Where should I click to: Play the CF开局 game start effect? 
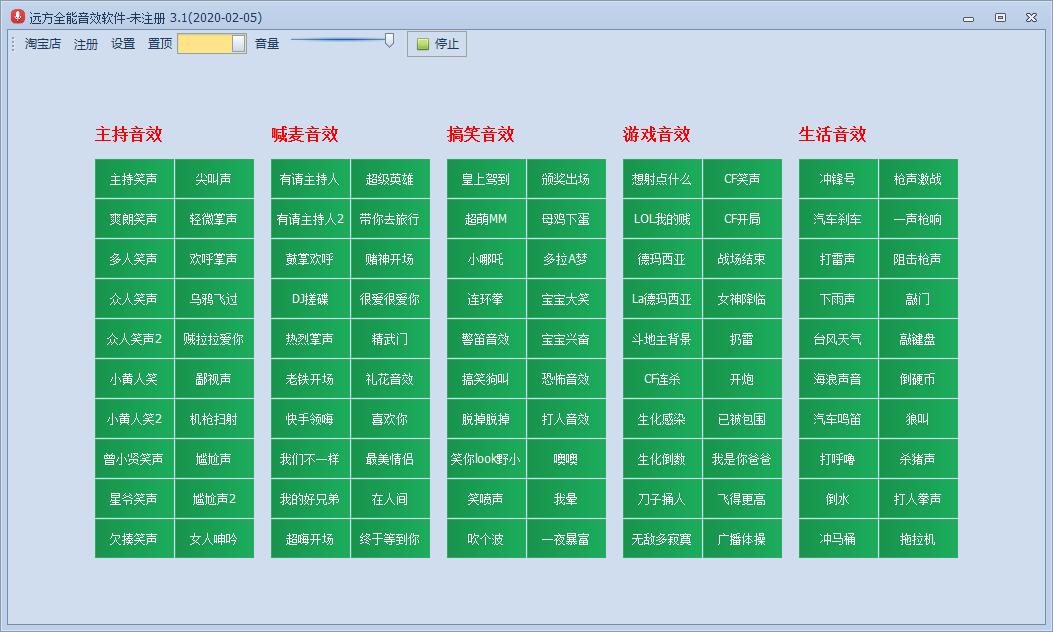(742, 218)
